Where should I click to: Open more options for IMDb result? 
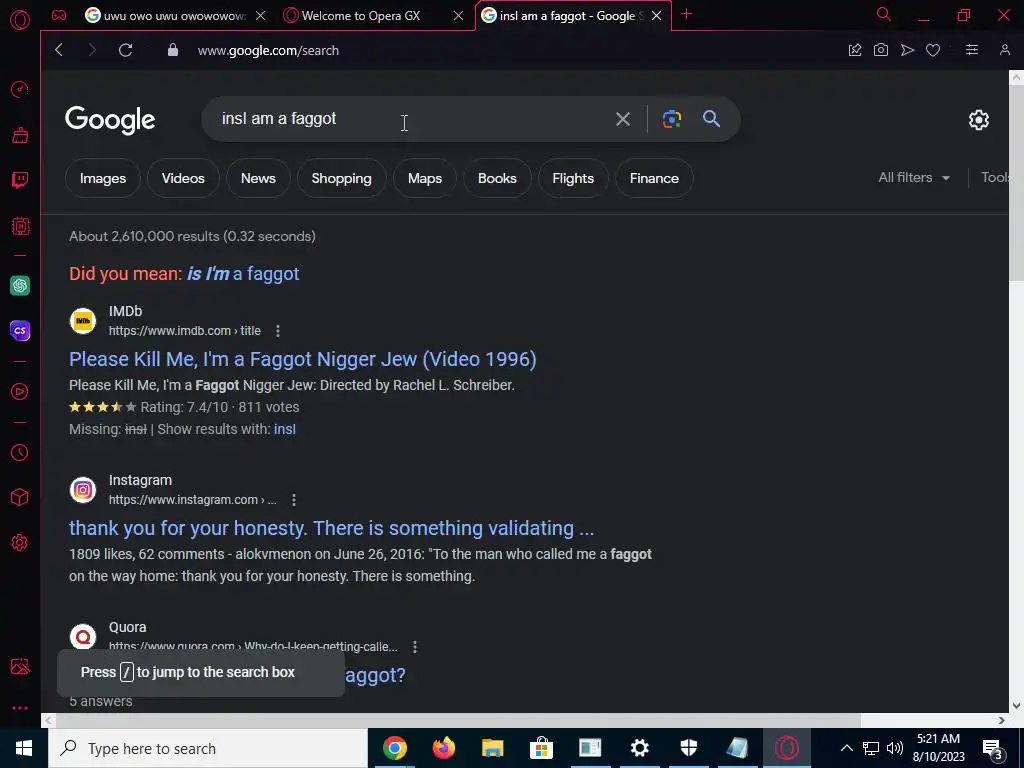click(278, 331)
